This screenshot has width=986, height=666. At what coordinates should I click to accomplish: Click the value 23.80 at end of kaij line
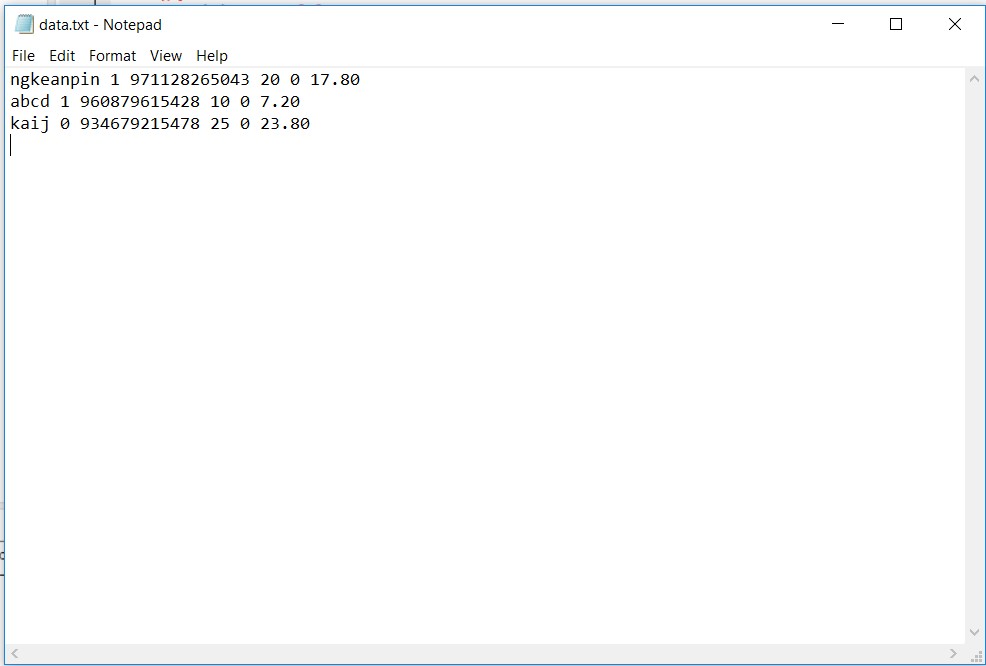coord(286,123)
